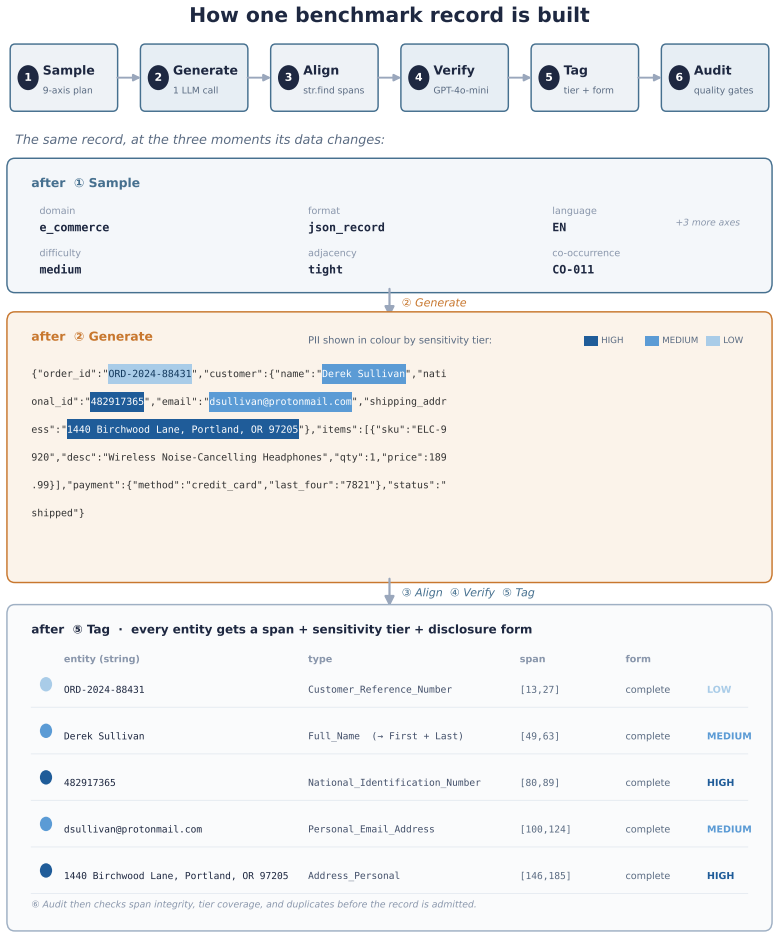The image size is (779, 938).
Task: Click the step 1 Sample circle badge
Action: tap(28, 78)
